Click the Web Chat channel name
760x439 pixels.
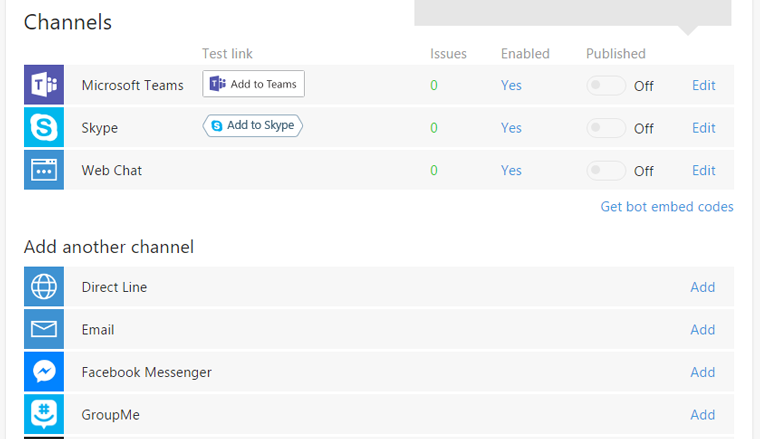[x=111, y=171]
